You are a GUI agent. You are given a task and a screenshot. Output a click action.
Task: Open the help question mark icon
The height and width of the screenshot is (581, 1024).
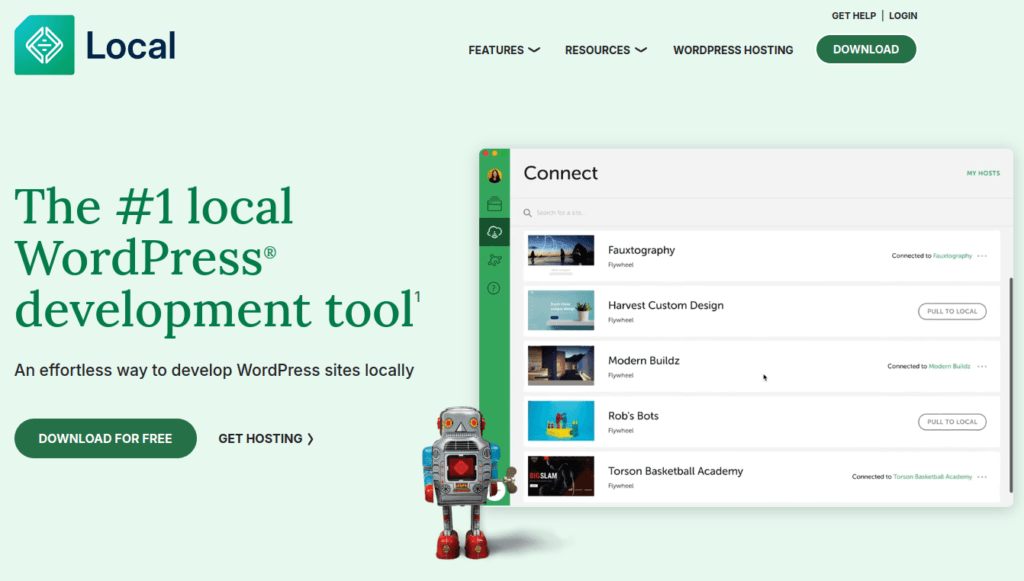pyautogui.click(x=494, y=288)
